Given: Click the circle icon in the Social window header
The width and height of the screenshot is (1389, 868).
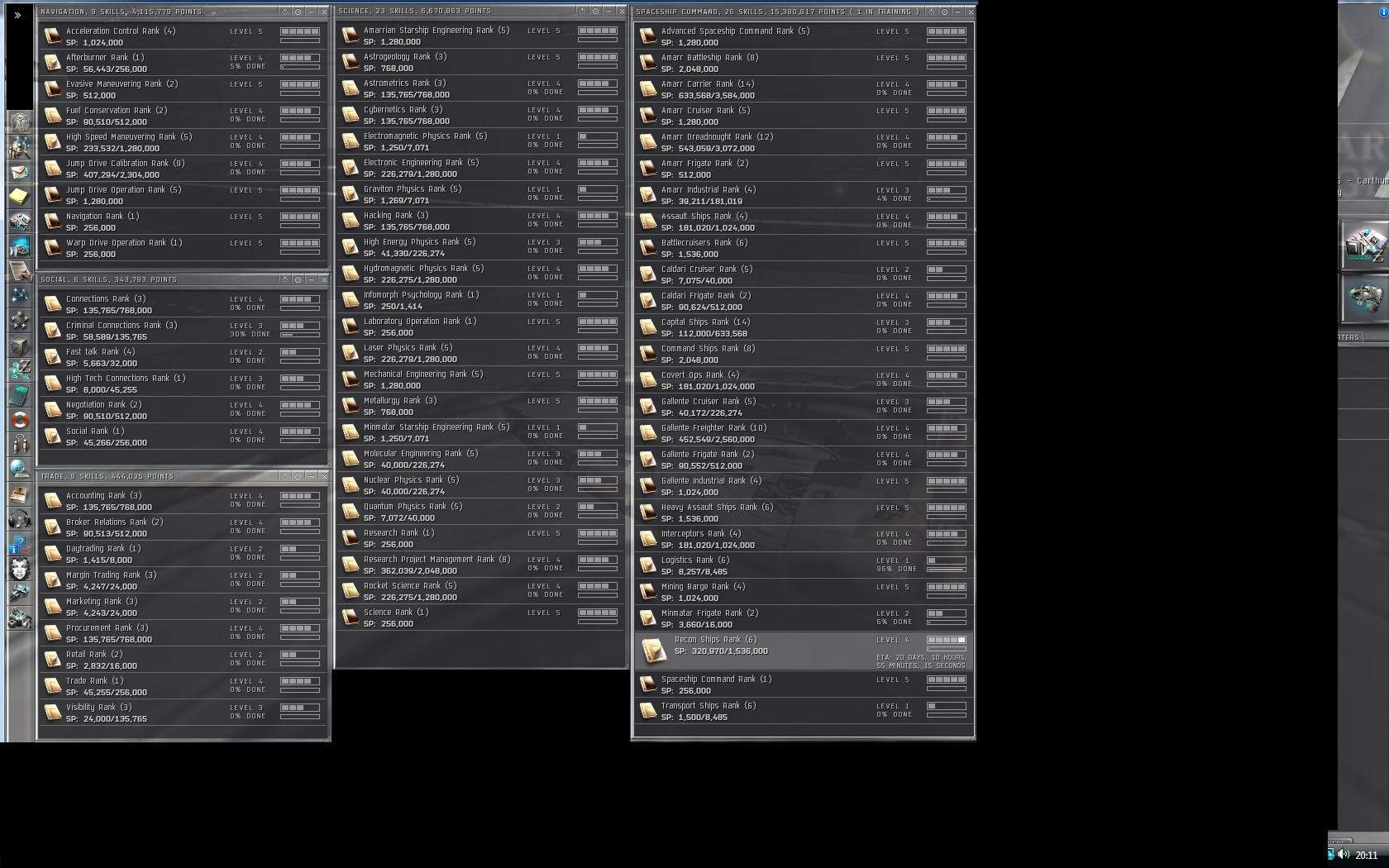Looking at the screenshot, I should (x=298, y=279).
